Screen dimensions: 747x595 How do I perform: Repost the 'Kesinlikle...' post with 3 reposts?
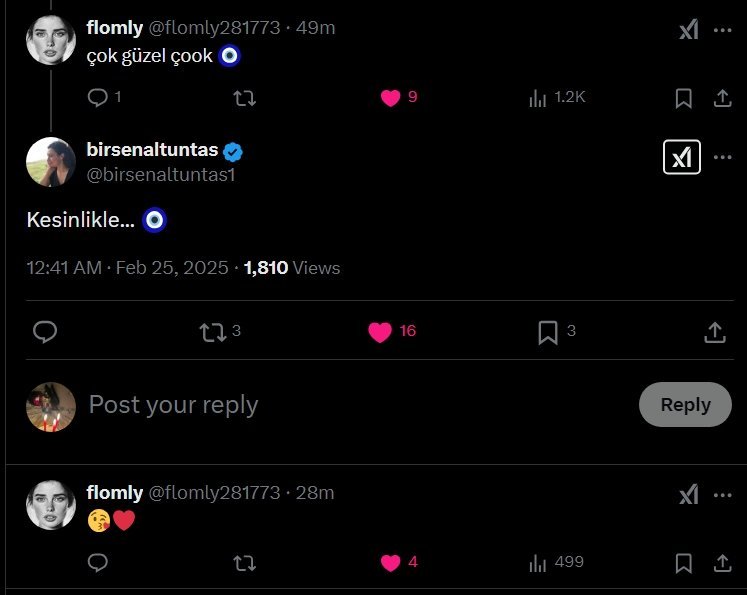pyautogui.click(x=212, y=332)
